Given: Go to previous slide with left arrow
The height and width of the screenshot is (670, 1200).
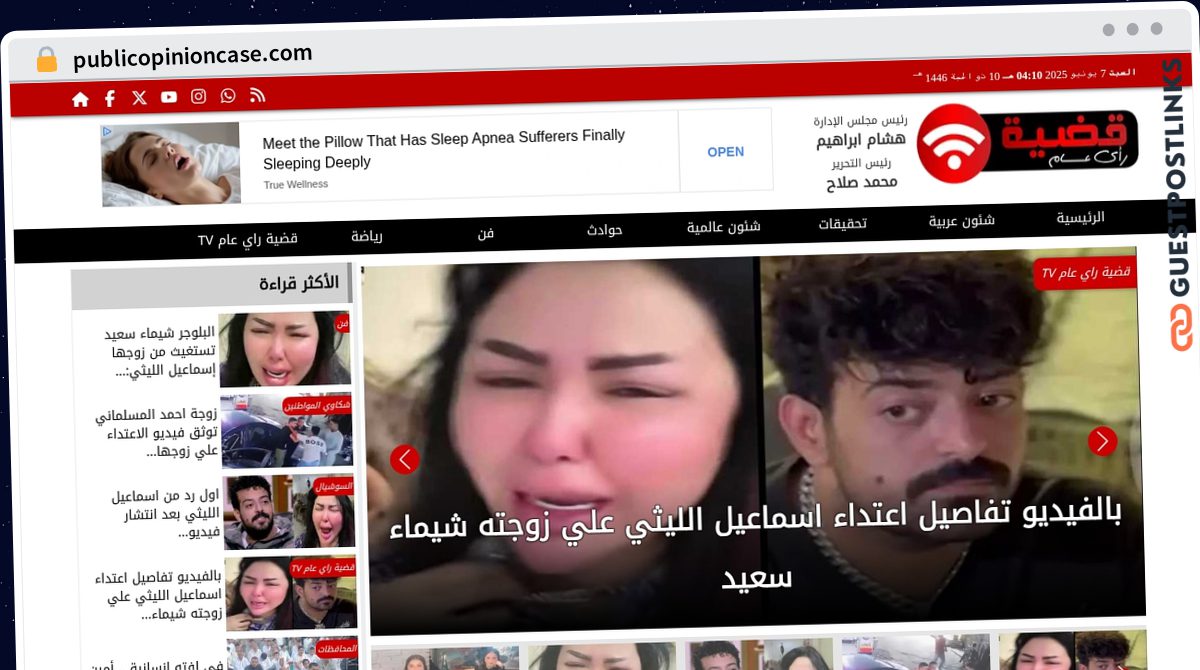Looking at the screenshot, I should click(405, 460).
